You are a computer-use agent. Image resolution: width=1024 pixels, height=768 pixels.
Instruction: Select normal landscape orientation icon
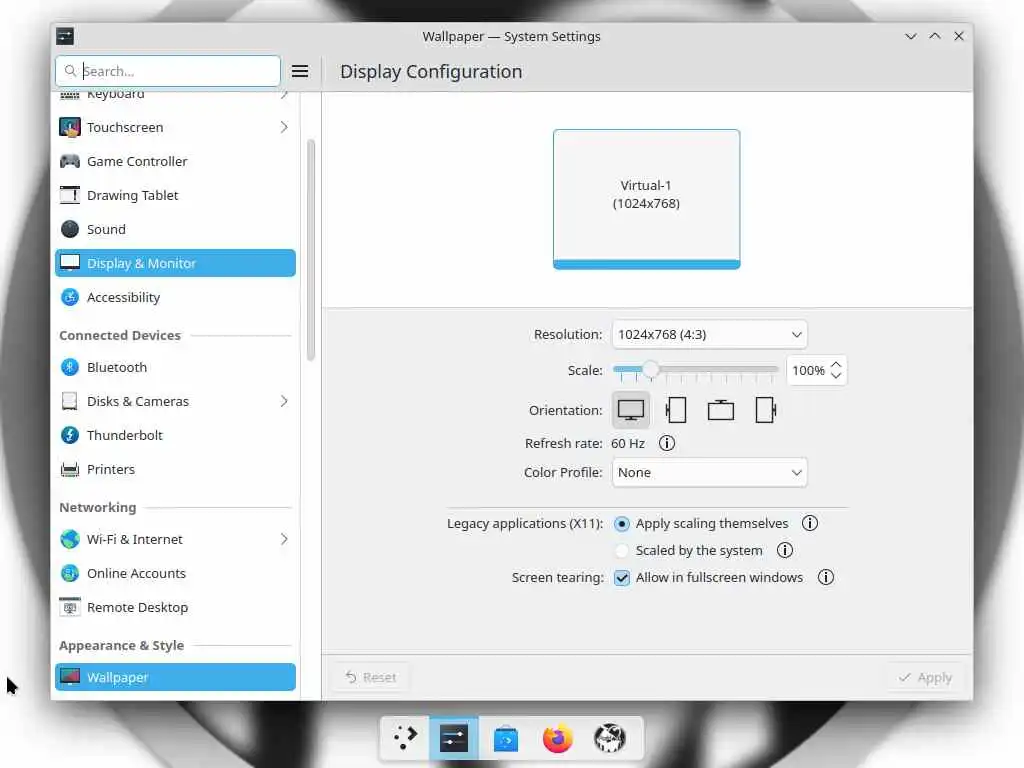pos(631,410)
